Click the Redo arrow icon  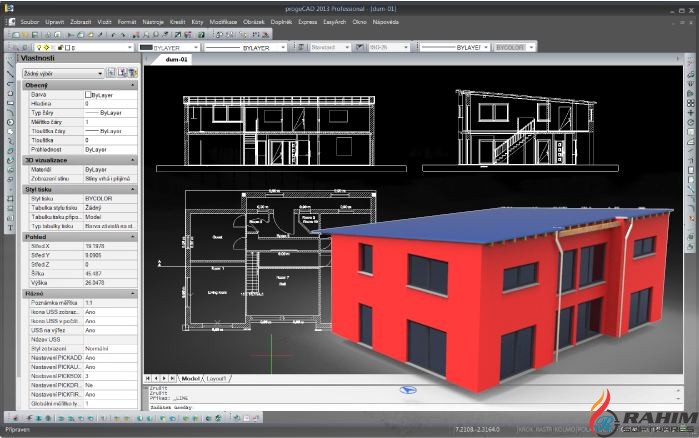123,35
